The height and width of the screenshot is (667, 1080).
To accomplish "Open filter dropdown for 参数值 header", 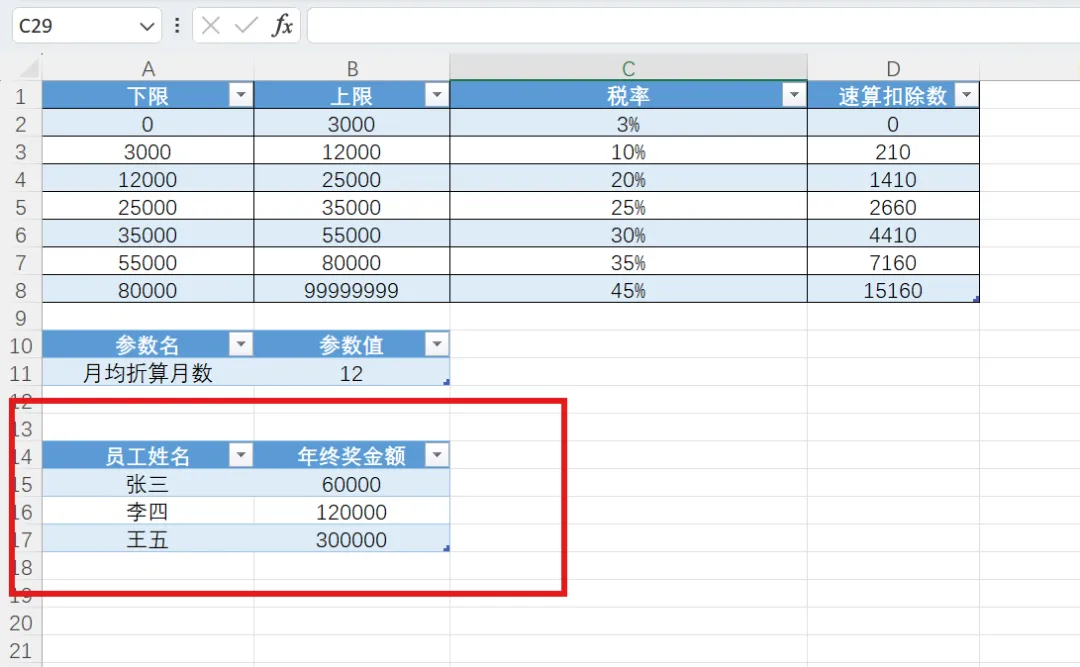I will 437,343.
